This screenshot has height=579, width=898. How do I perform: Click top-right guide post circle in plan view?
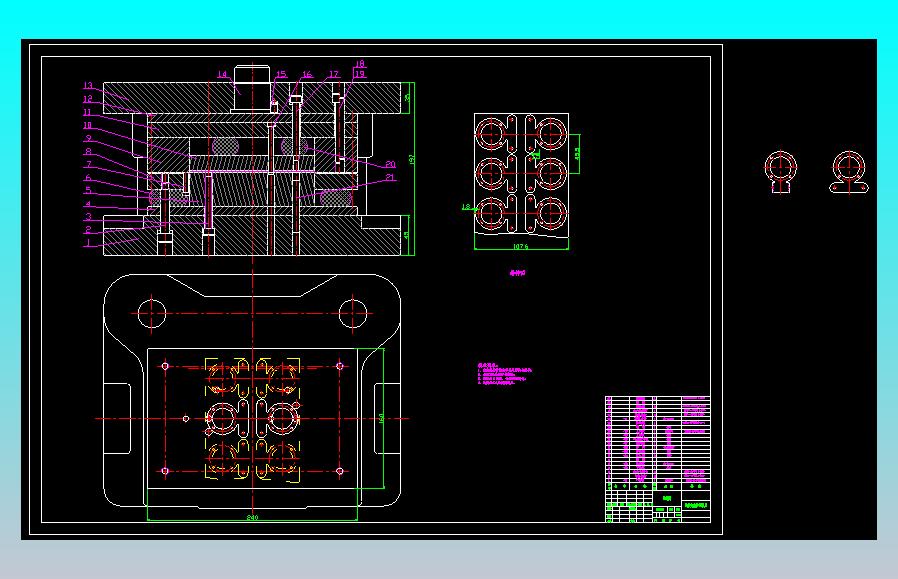pos(353,313)
